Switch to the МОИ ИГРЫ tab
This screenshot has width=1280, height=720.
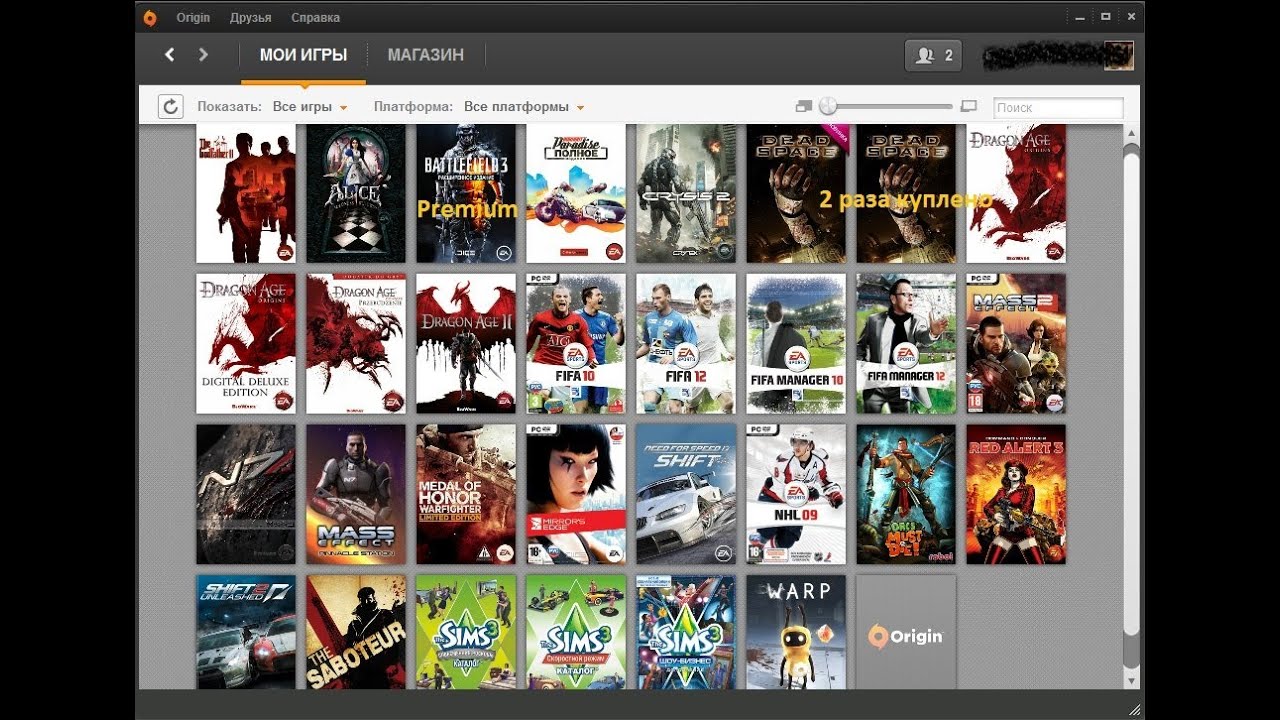coord(303,56)
